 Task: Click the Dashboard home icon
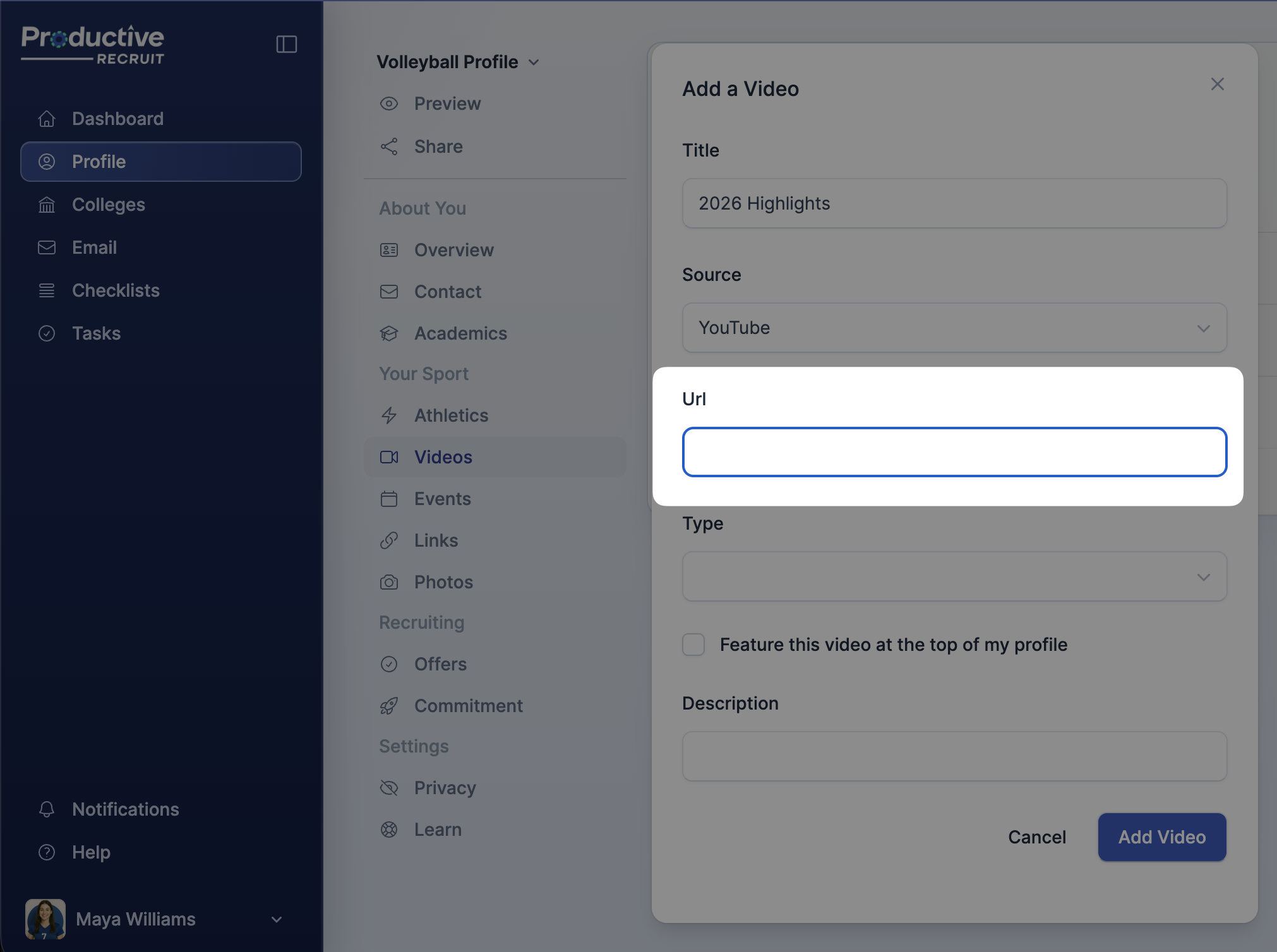click(47, 119)
